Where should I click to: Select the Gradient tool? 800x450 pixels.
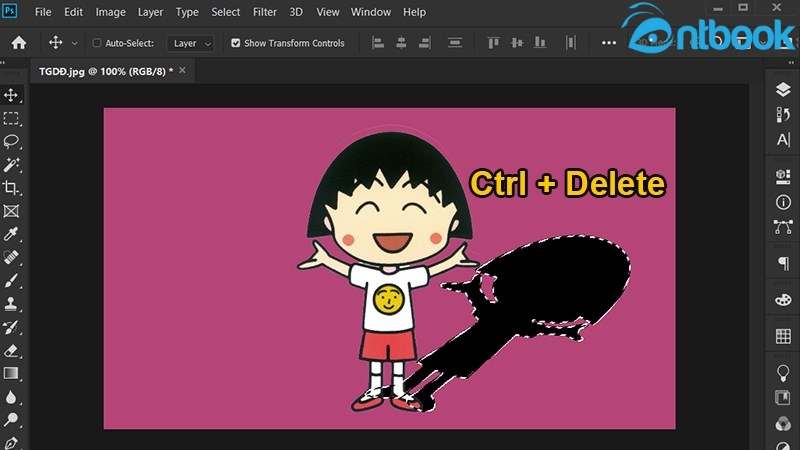[11, 373]
